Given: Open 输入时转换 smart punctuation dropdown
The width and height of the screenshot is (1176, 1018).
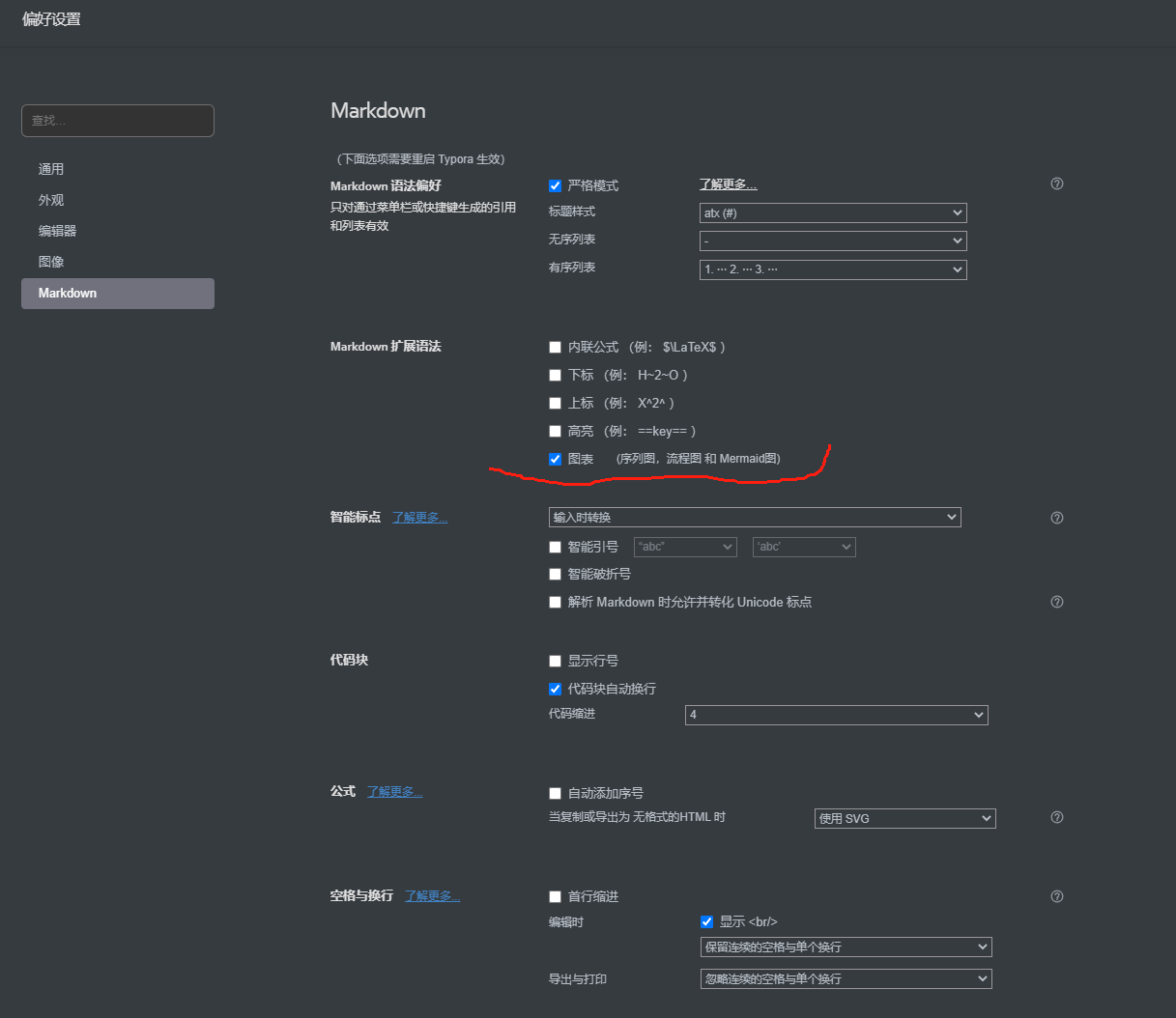Looking at the screenshot, I should pyautogui.click(x=755, y=517).
